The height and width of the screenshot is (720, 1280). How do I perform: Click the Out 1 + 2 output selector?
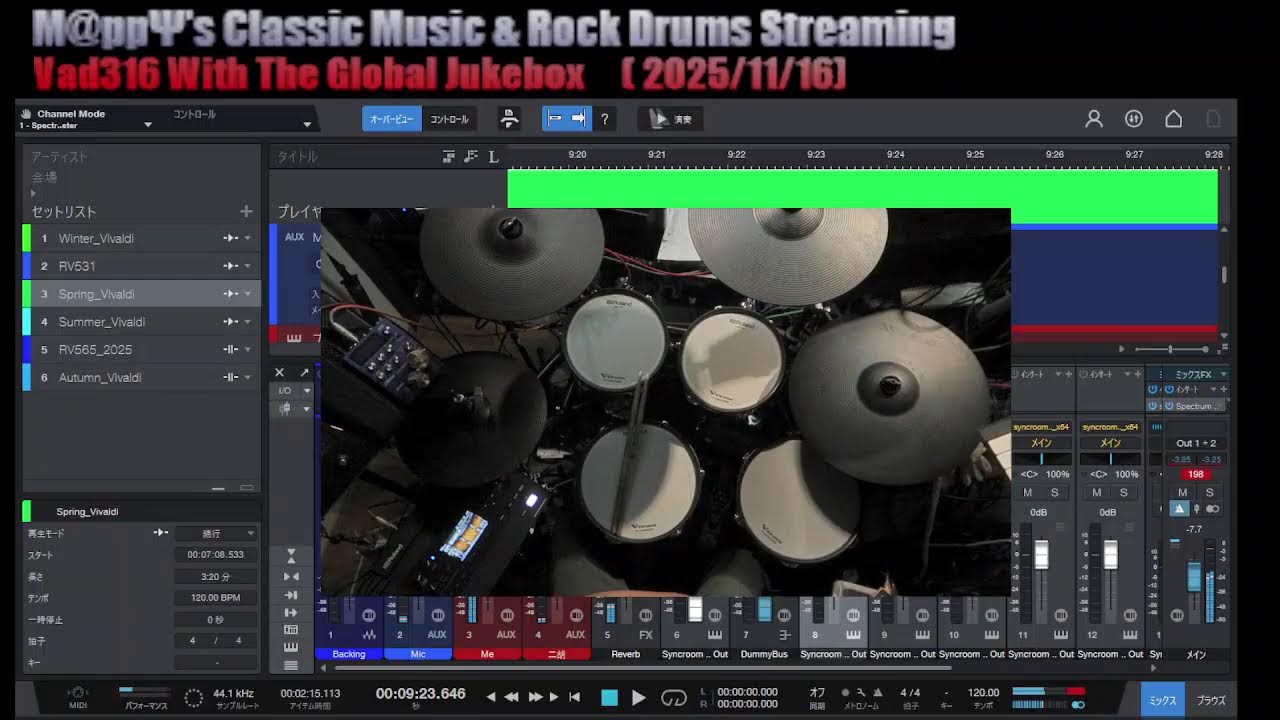pyautogui.click(x=1197, y=443)
